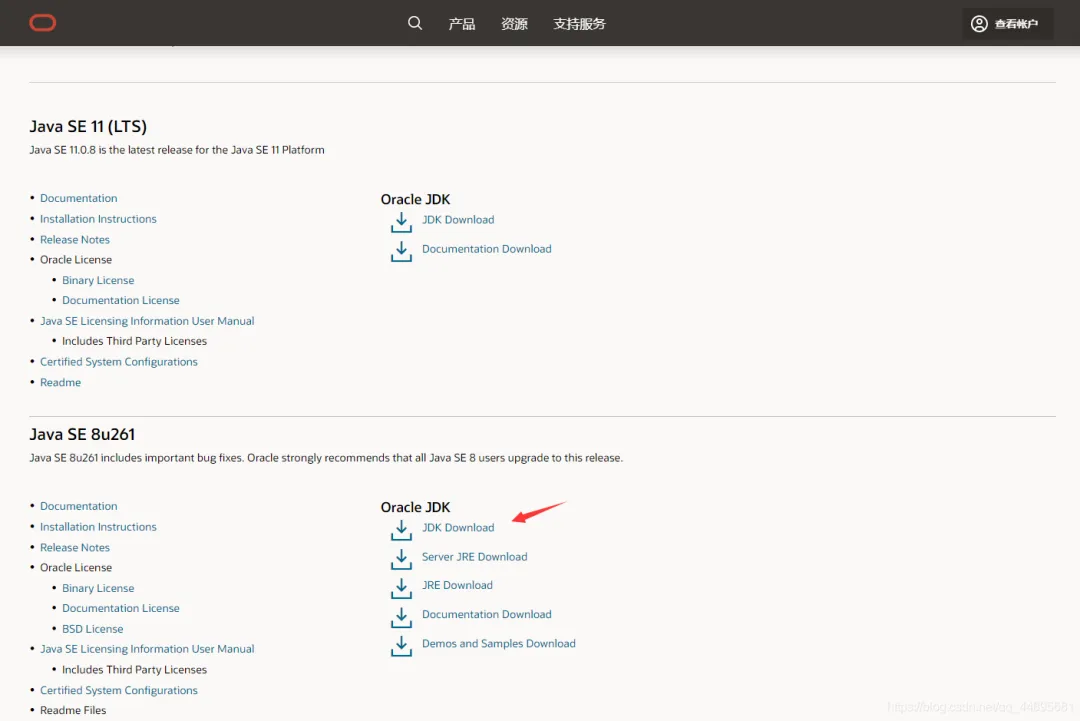
Task: Open the search magnifier icon
Action: coord(415,23)
